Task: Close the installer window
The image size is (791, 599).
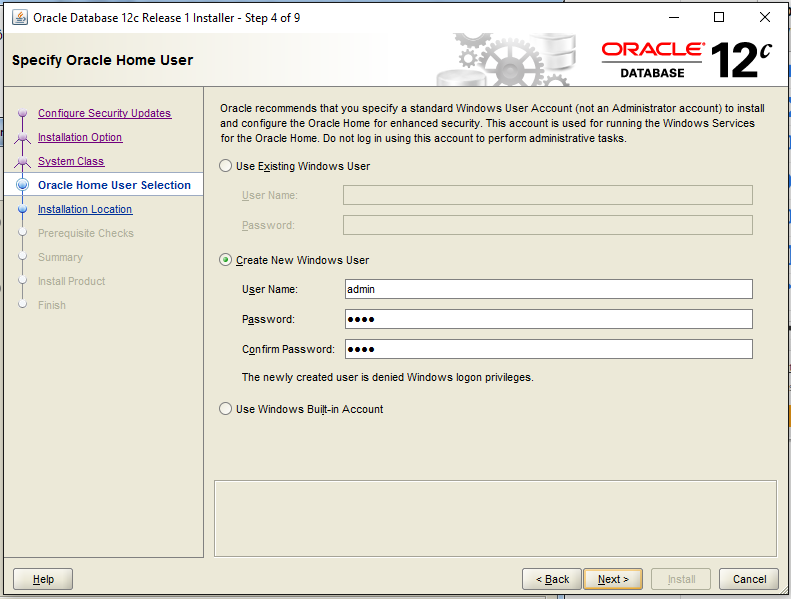Action: pyautogui.click(x=765, y=17)
